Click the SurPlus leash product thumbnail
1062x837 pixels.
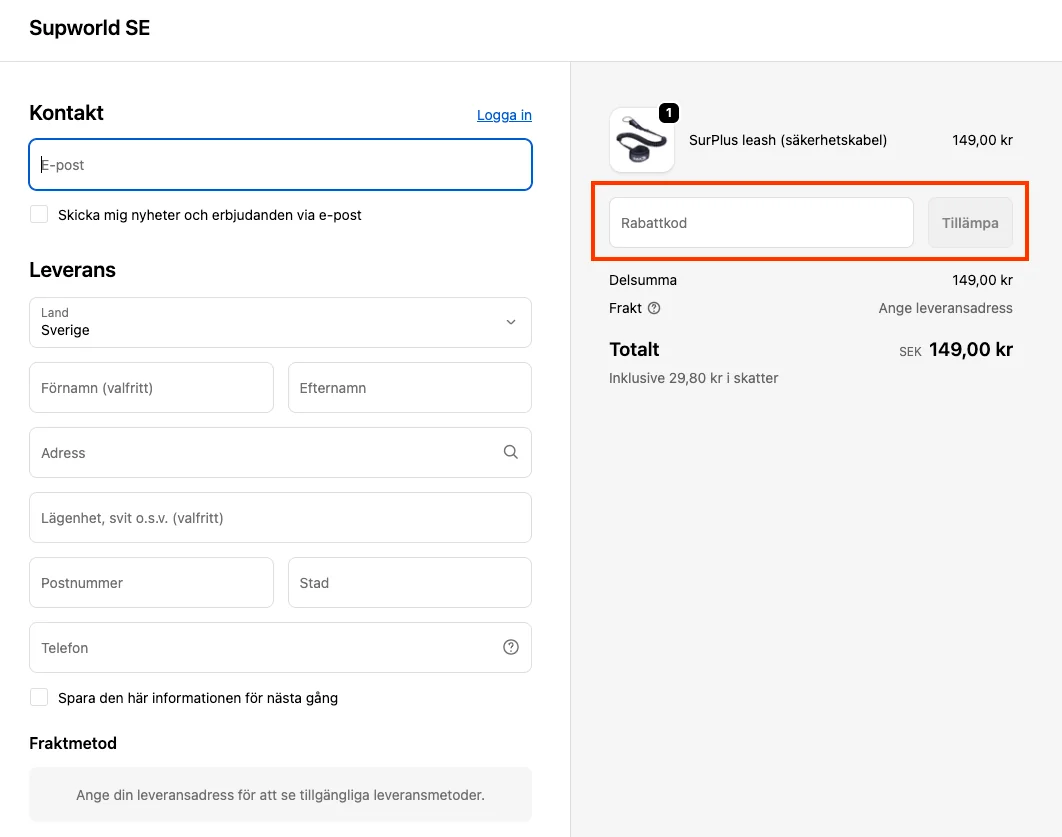641,141
